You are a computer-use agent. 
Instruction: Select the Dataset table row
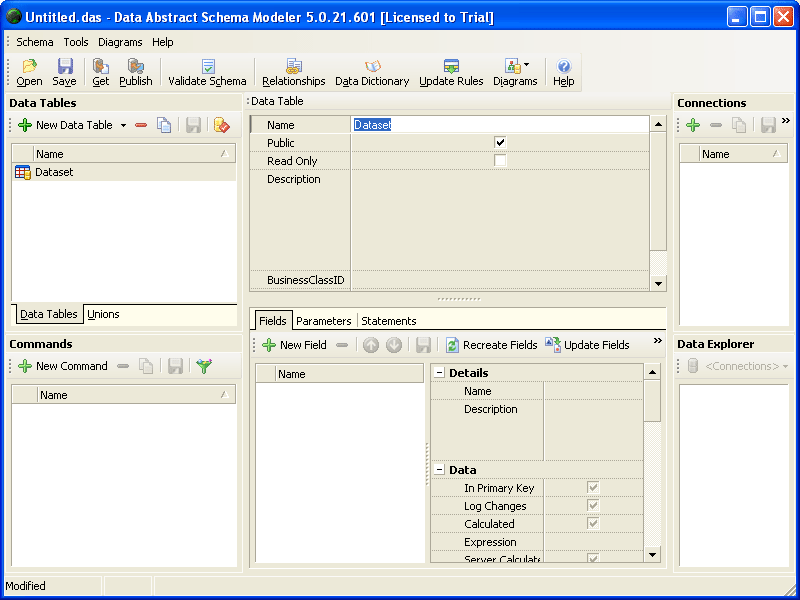coord(124,172)
